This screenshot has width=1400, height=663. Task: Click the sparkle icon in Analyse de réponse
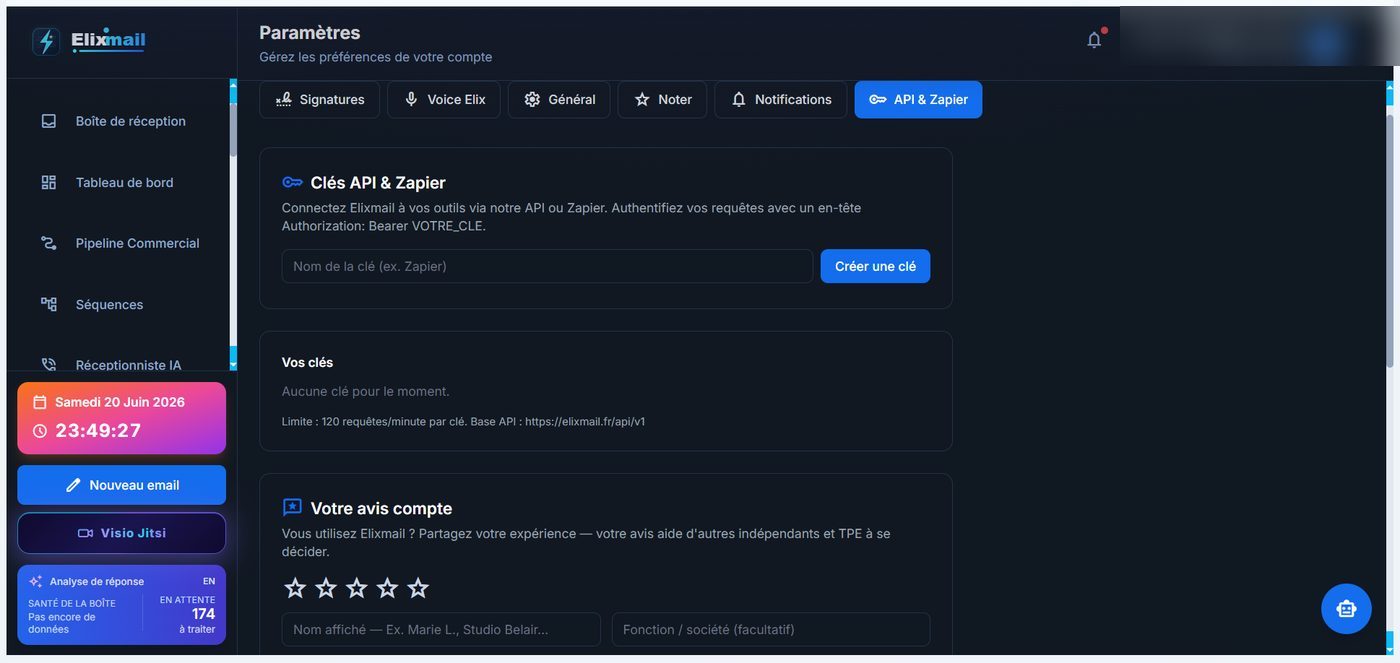point(36,581)
